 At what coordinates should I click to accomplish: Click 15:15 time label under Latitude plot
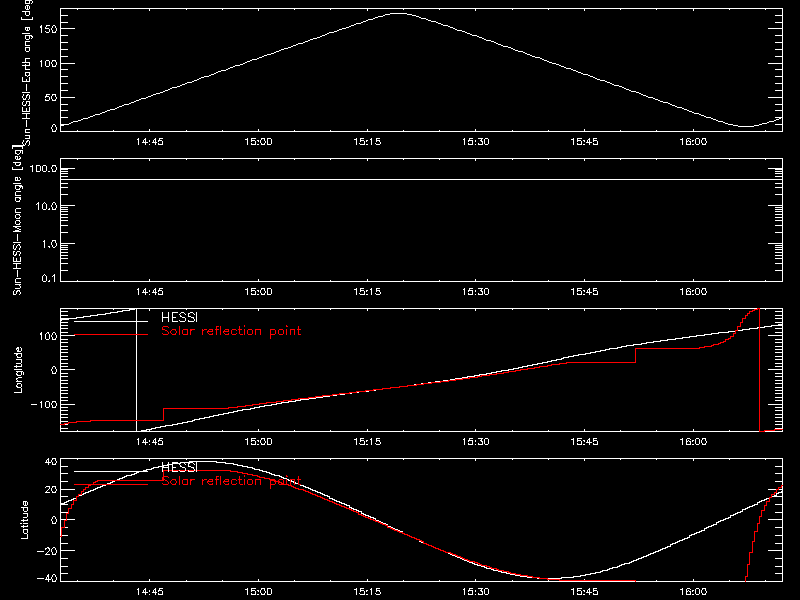[367, 592]
